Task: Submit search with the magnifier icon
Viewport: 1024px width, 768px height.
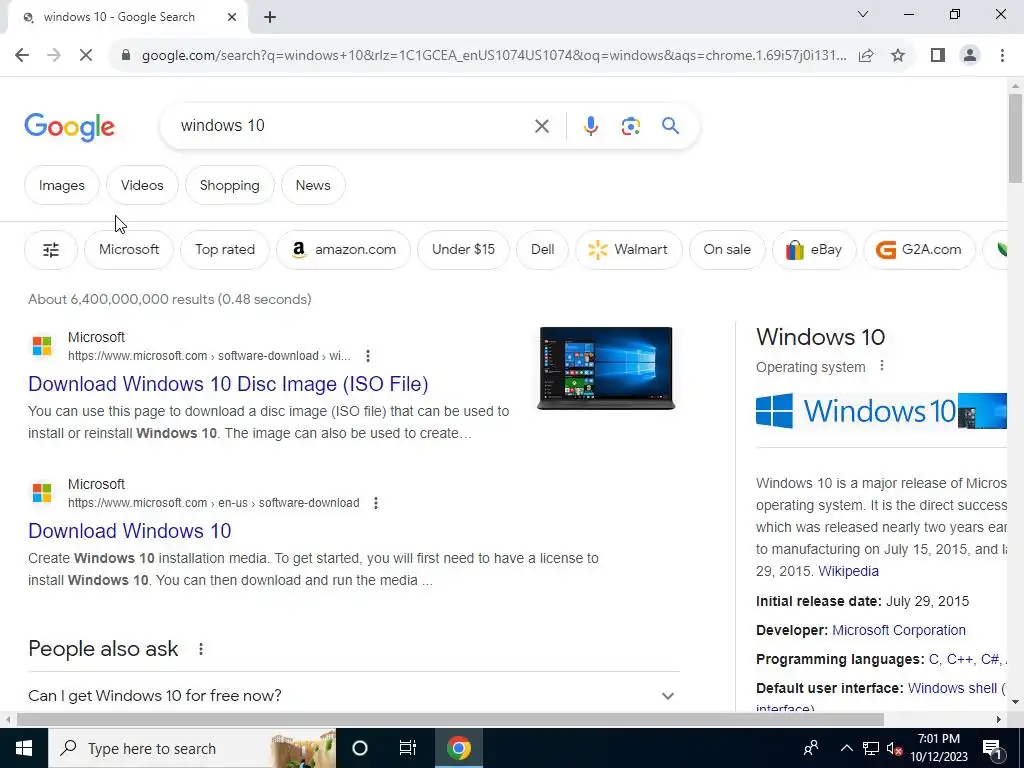Action: coord(671,125)
